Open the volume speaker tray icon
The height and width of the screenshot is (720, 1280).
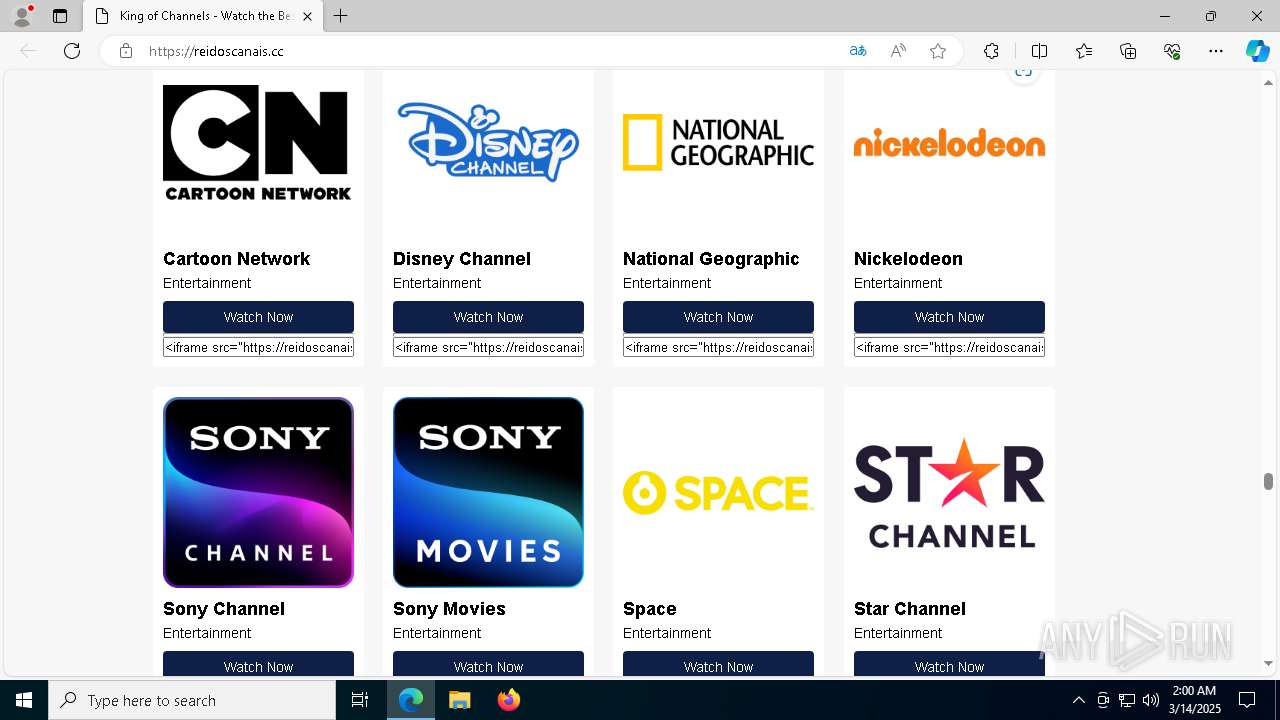[1150, 700]
